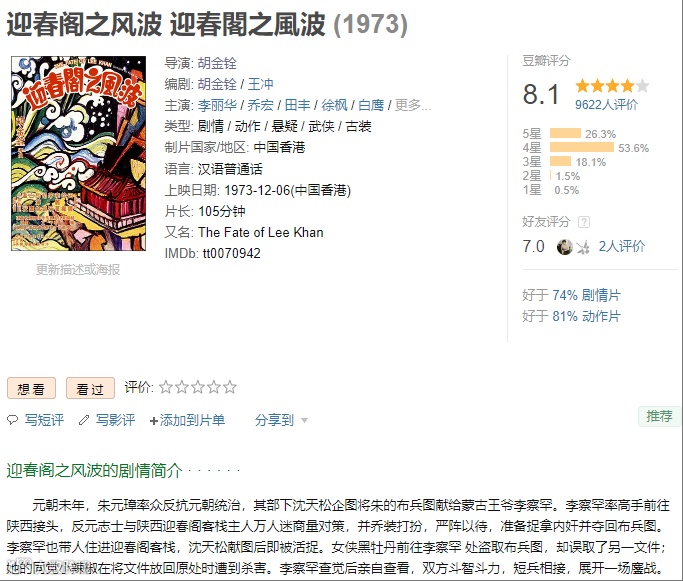Click the help question-mark icon beside 好友评分
The height and width of the screenshot is (581, 683).
pos(584,222)
